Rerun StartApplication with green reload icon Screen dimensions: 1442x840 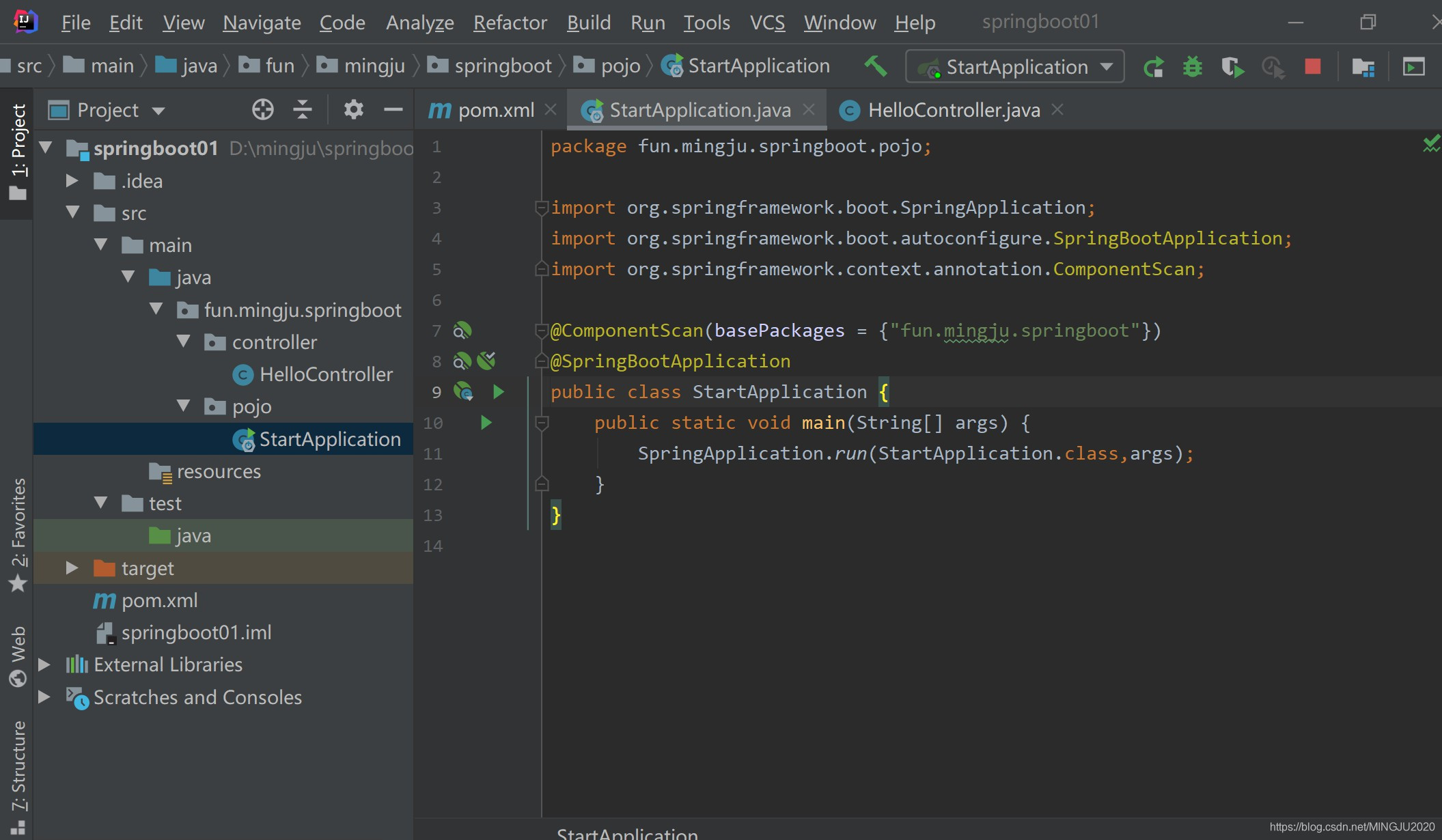1154,67
